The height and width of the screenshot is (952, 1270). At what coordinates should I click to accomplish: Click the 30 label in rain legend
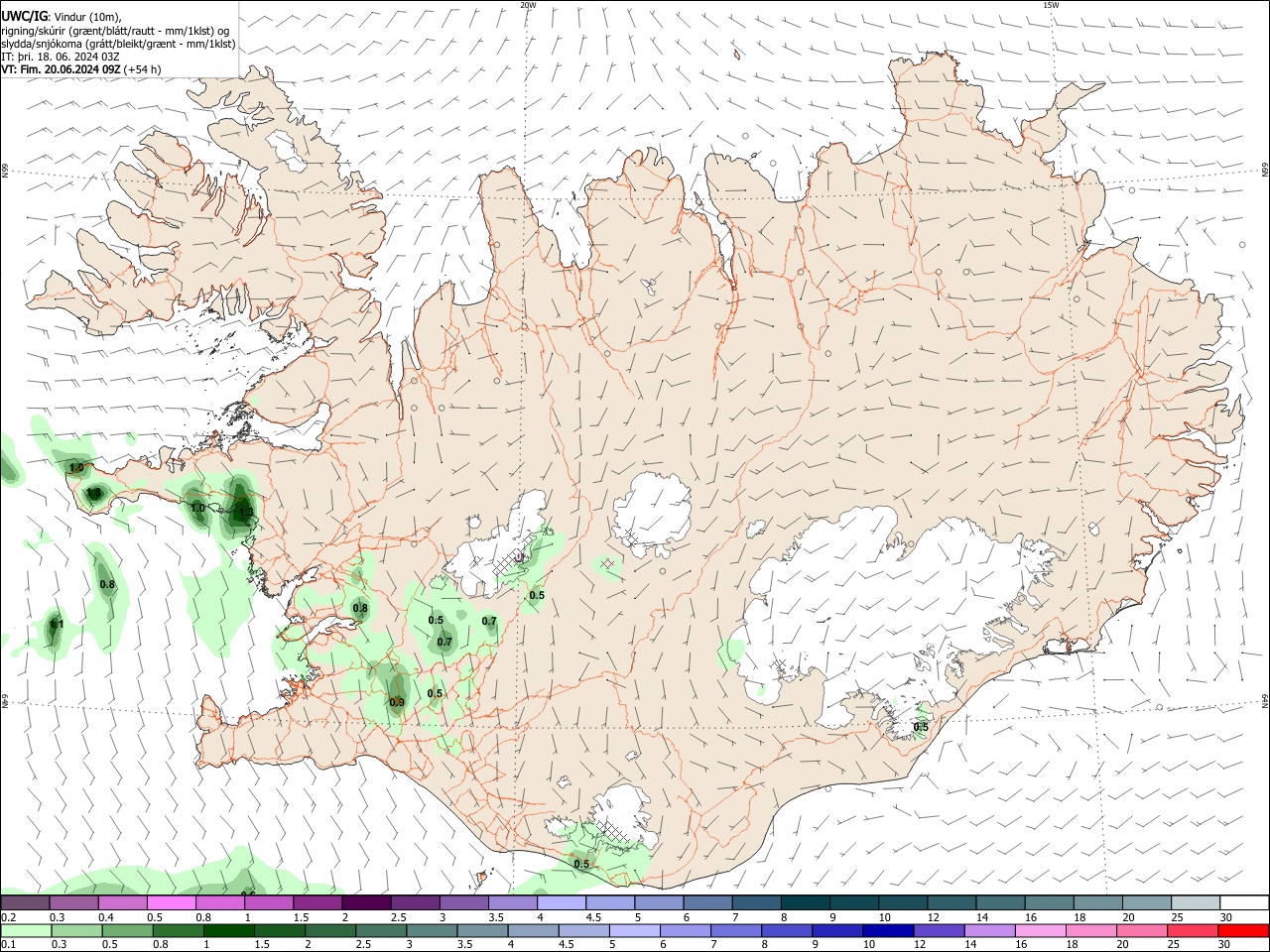click(x=1223, y=945)
